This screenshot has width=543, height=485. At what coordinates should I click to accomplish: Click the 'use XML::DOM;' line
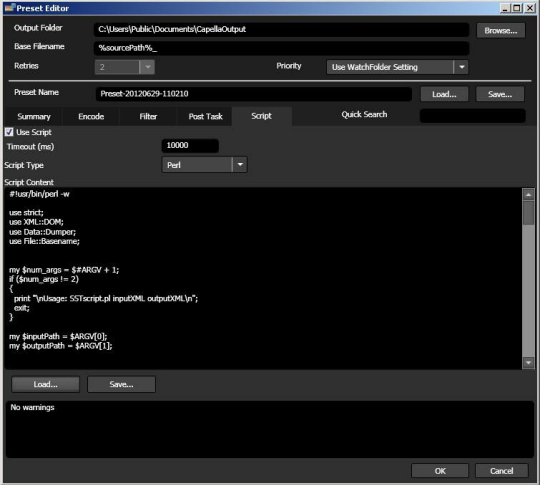click(x=36, y=222)
